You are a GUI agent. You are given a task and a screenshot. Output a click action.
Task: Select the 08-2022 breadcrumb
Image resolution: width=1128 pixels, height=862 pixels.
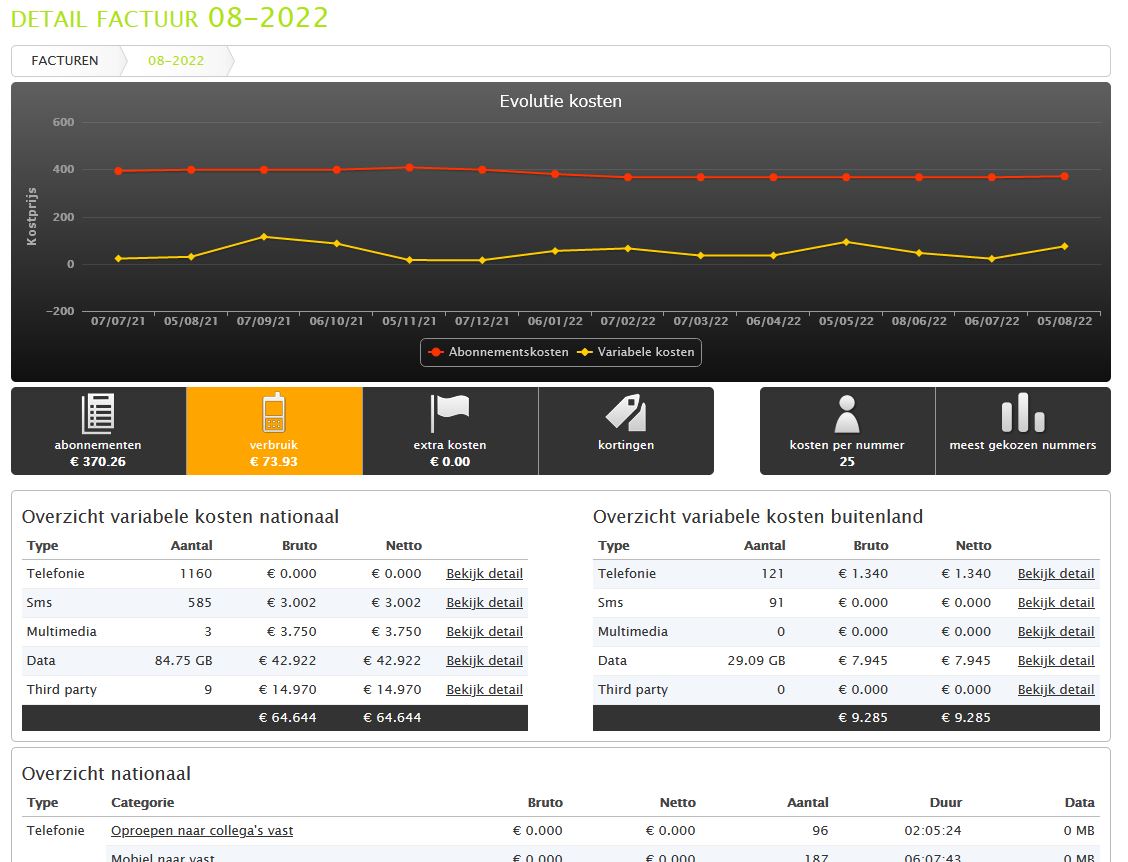[176, 60]
